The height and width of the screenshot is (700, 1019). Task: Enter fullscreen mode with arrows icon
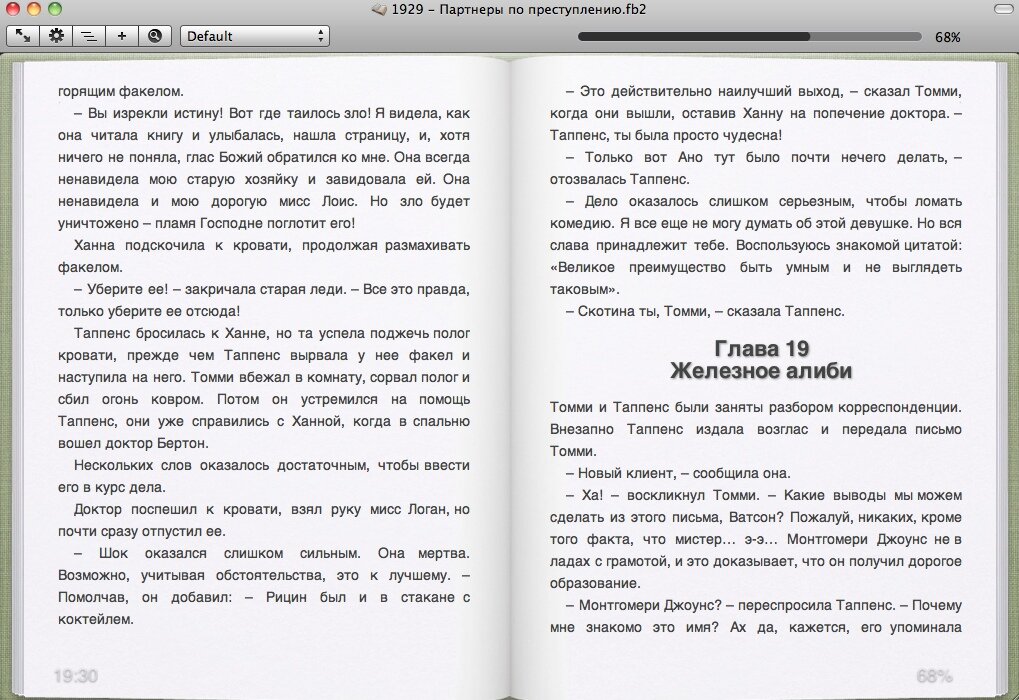click(x=22, y=36)
